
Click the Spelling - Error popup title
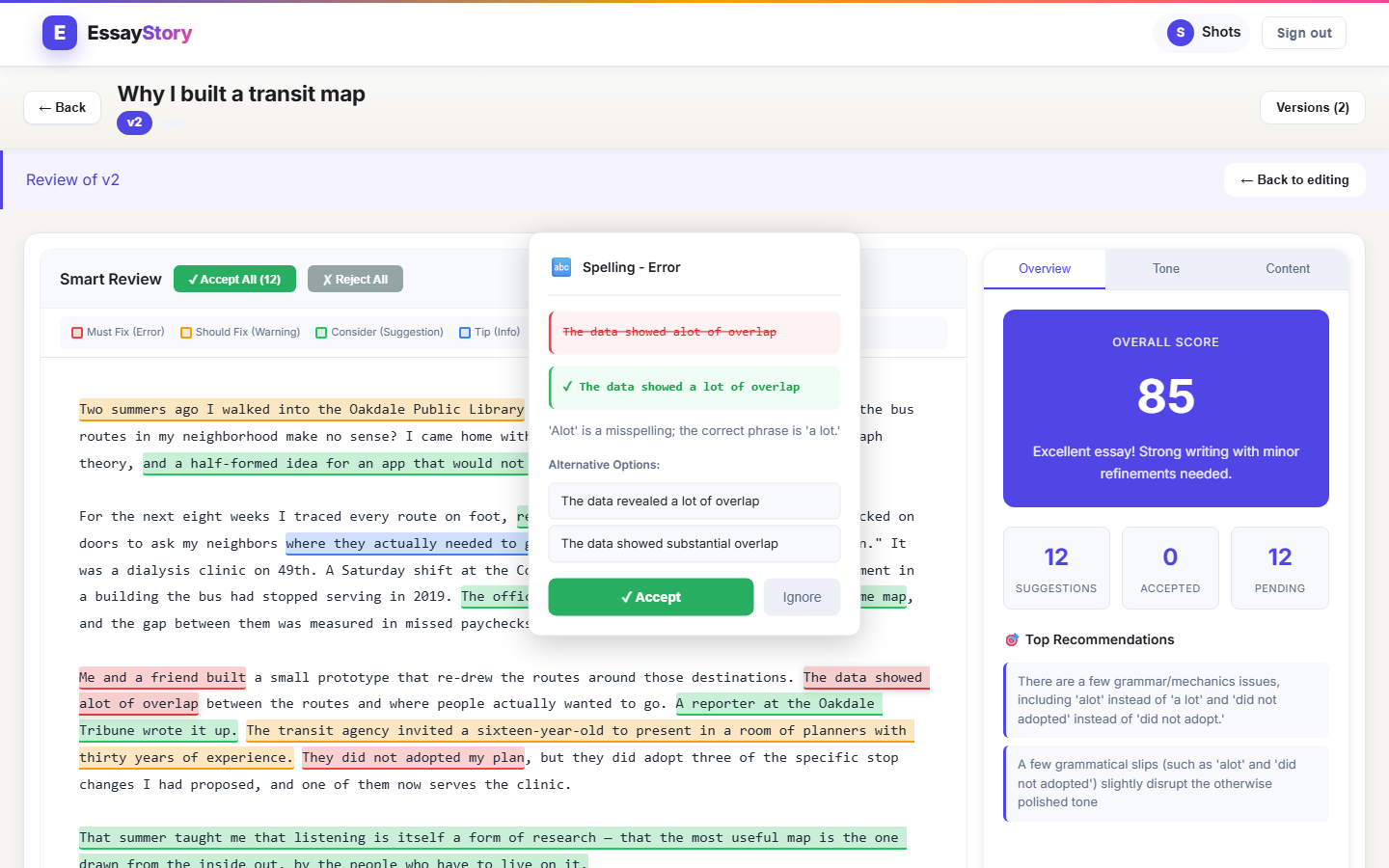pyautogui.click(x=631, y=267)
